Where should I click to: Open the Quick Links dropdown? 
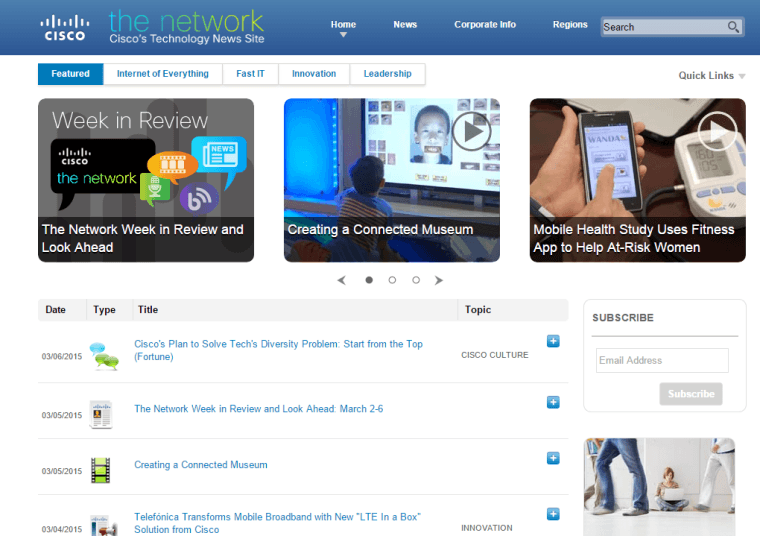click(x=712, y=76)
